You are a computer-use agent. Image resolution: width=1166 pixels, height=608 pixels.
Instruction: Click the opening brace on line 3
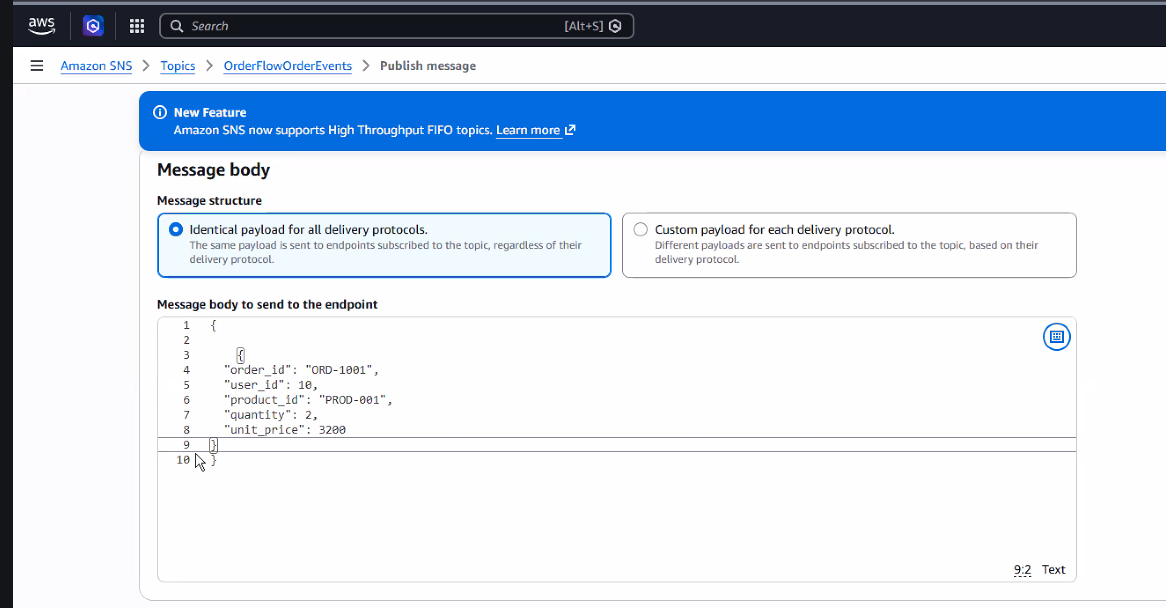[240, 355]
